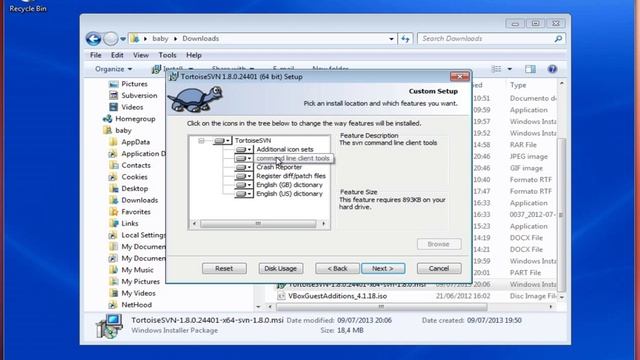The height and width of the screenshot is (360, 640).
Task: Open Videos library in navigation pane
Action: coord(132,107)
